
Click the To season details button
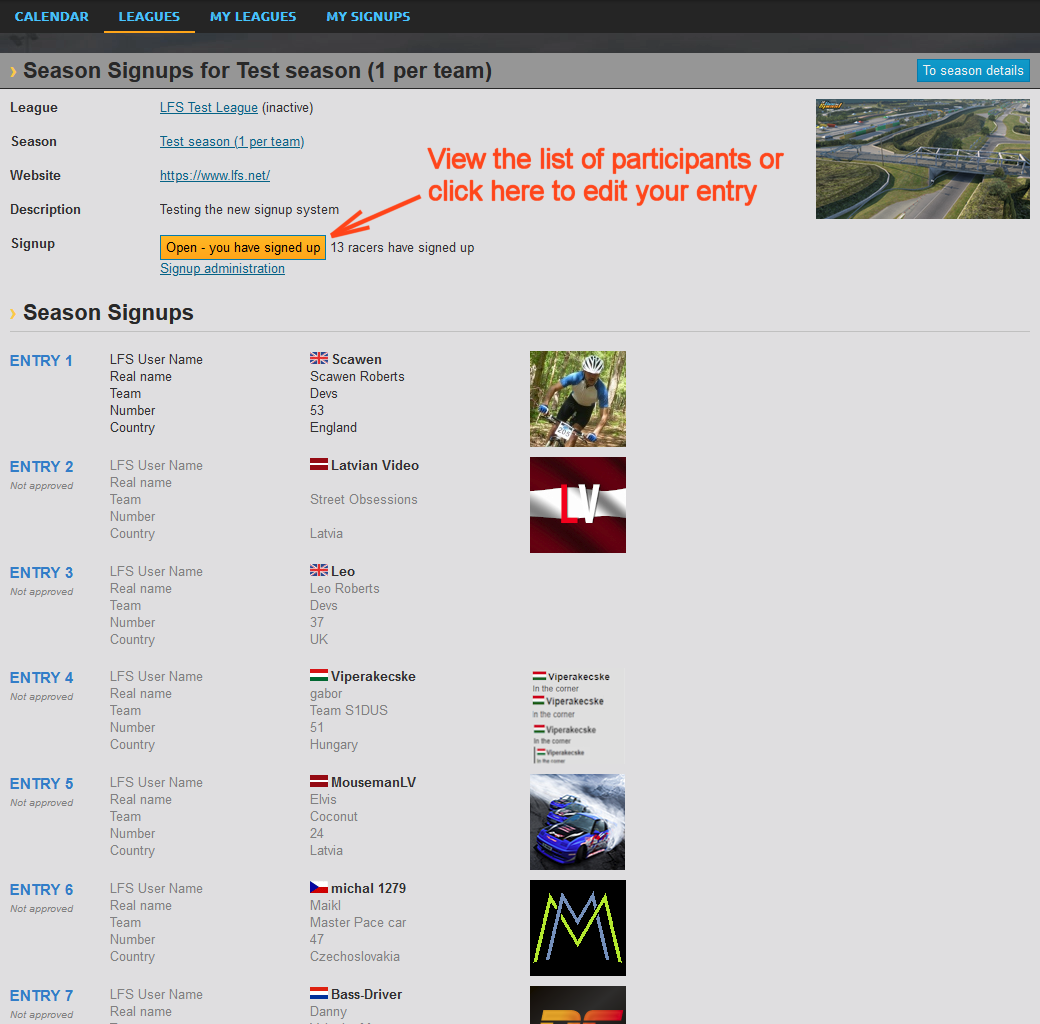pyautogui.click(x=973, y=70)
